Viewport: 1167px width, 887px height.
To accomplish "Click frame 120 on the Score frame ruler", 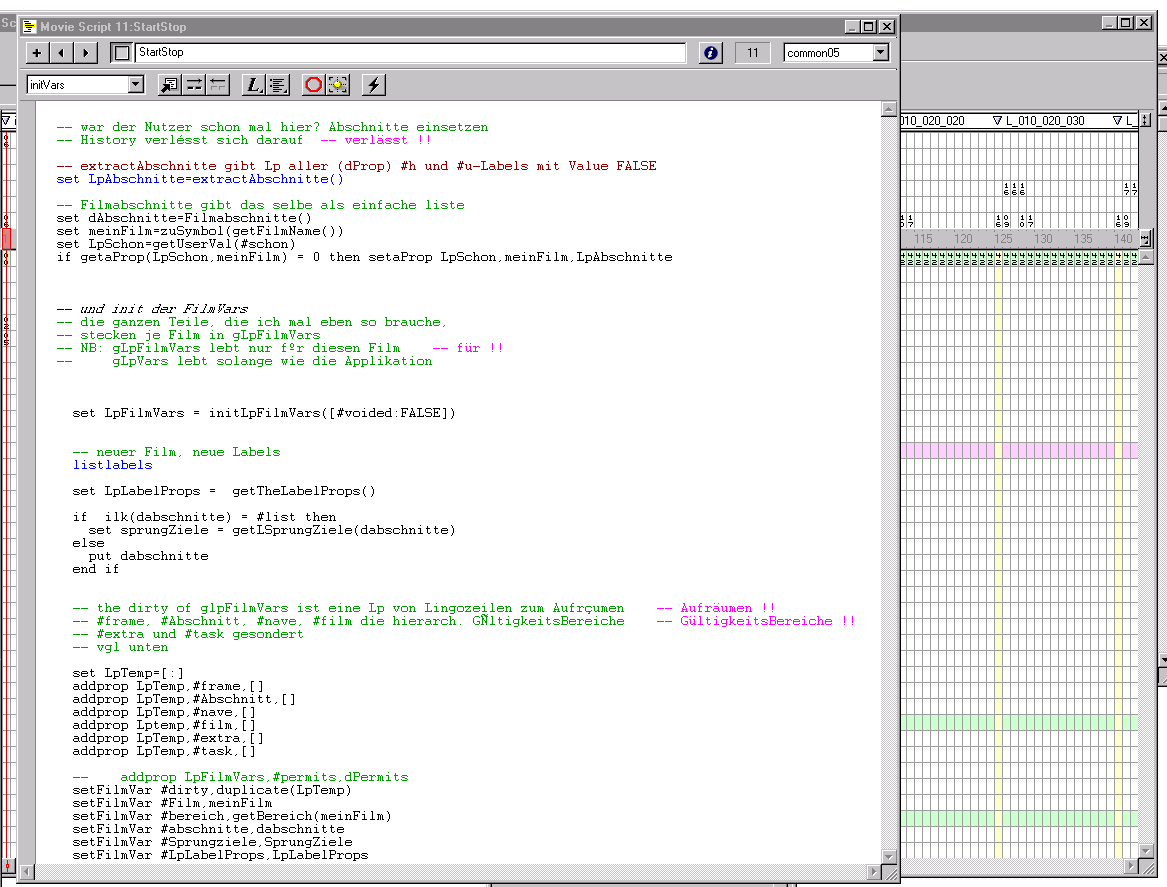I will (963, 239).
